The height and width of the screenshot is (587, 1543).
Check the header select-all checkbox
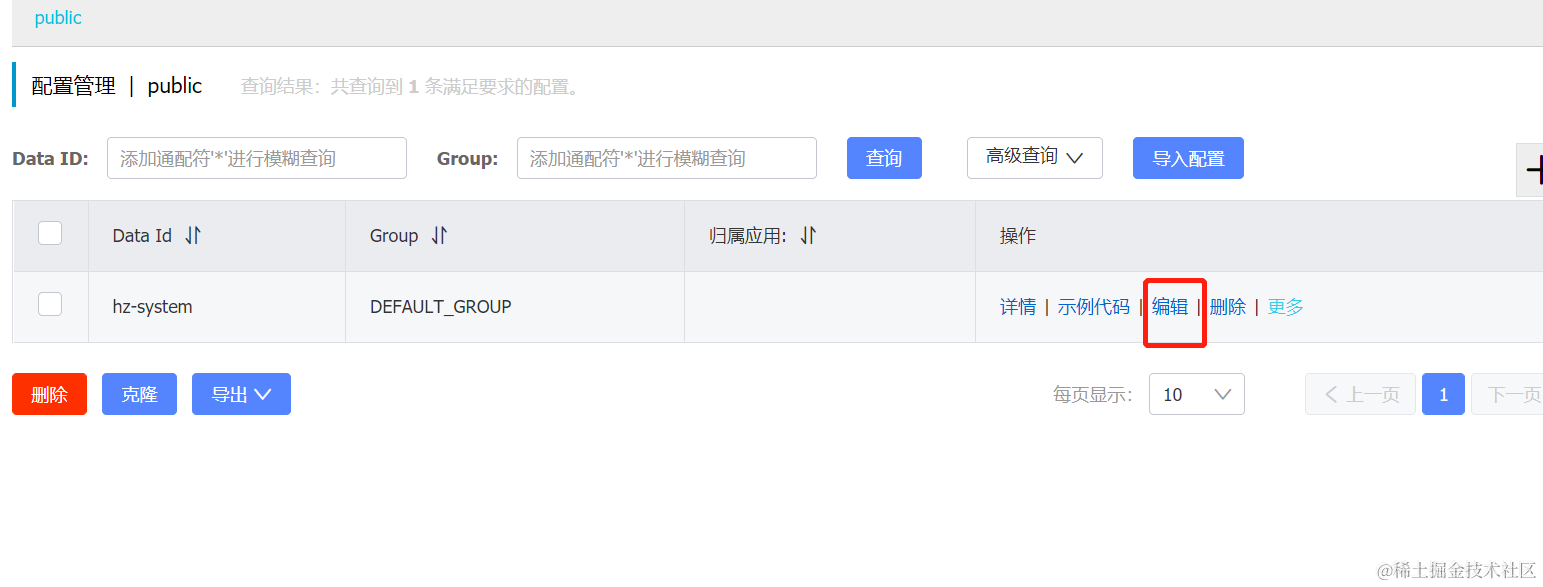[49, 232]
